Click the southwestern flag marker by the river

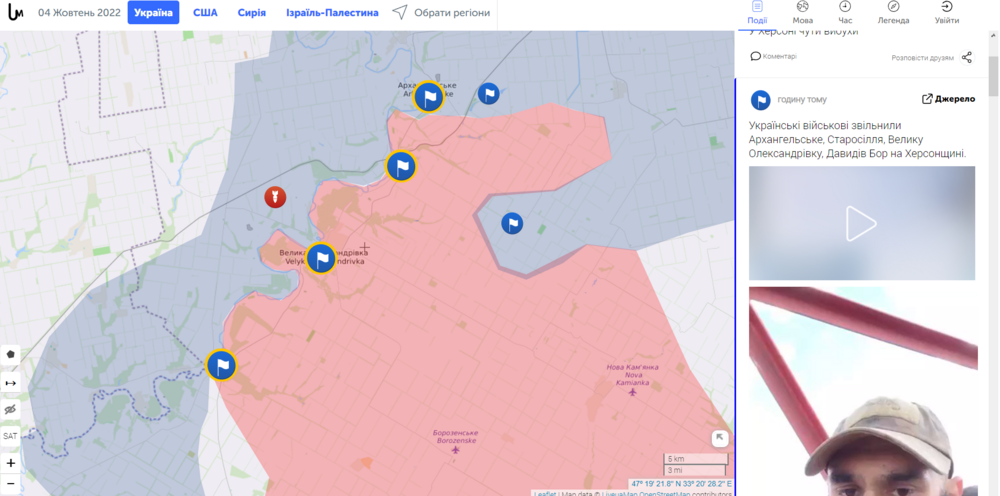(222, 365)
